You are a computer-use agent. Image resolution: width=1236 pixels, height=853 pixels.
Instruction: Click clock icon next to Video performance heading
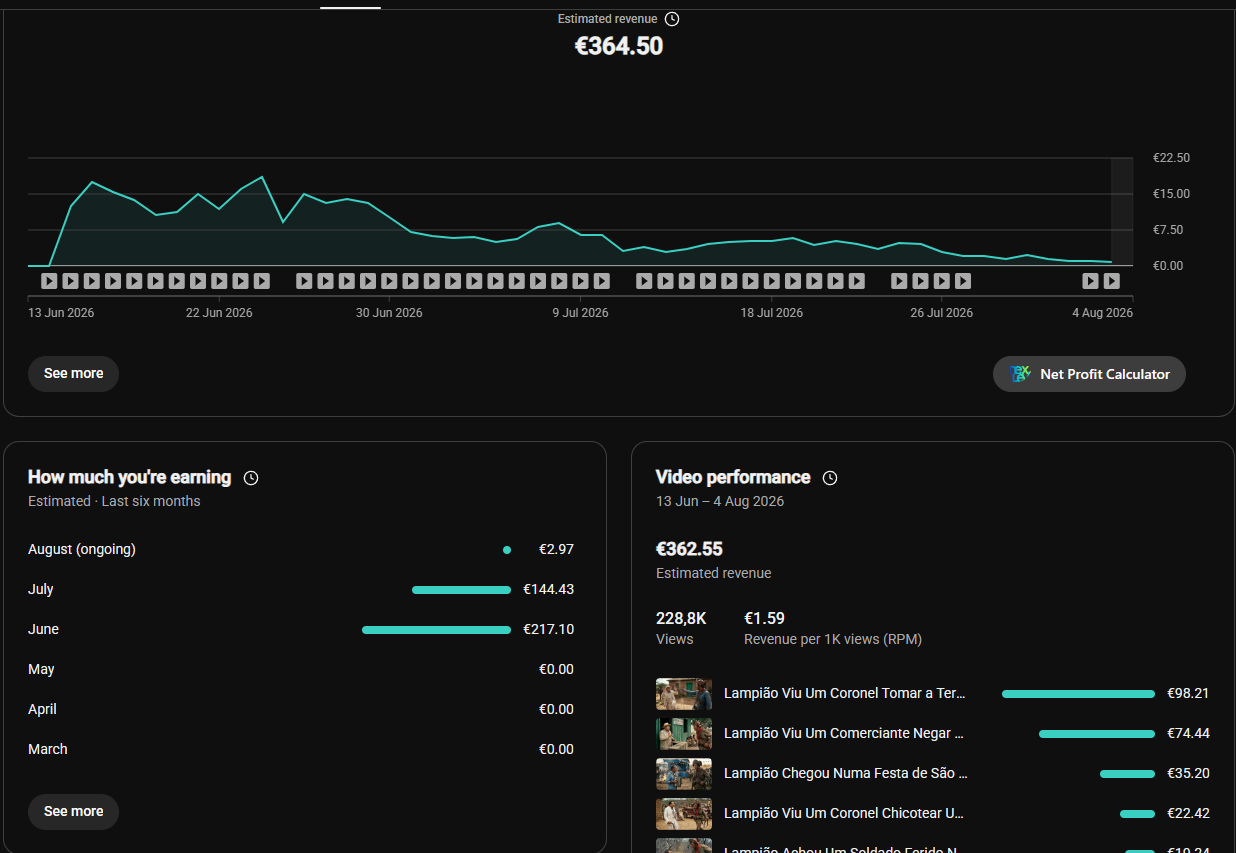pyautogui.click(x=830, y=478)
